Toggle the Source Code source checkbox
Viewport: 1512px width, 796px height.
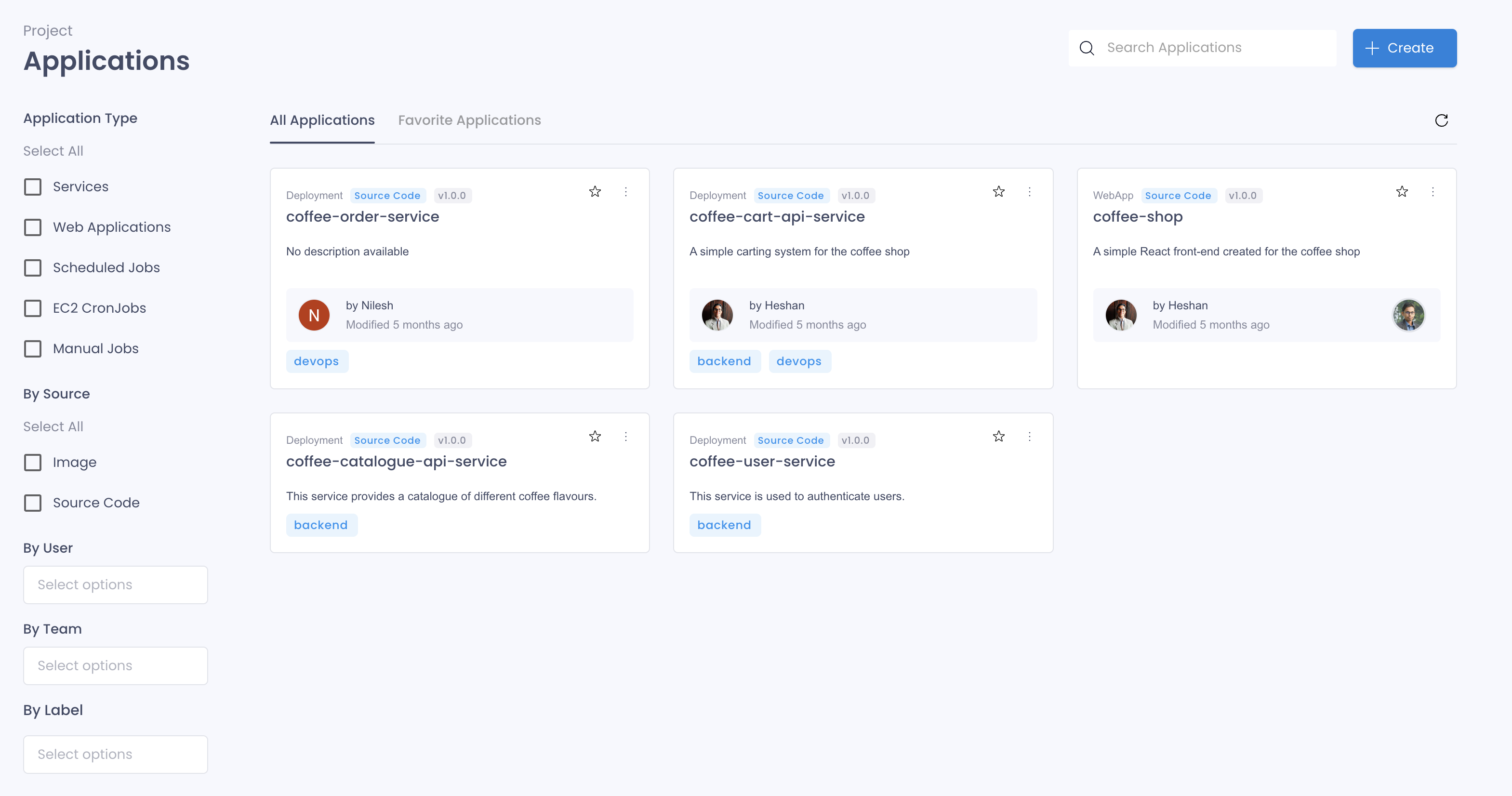(x=33, y=503)
